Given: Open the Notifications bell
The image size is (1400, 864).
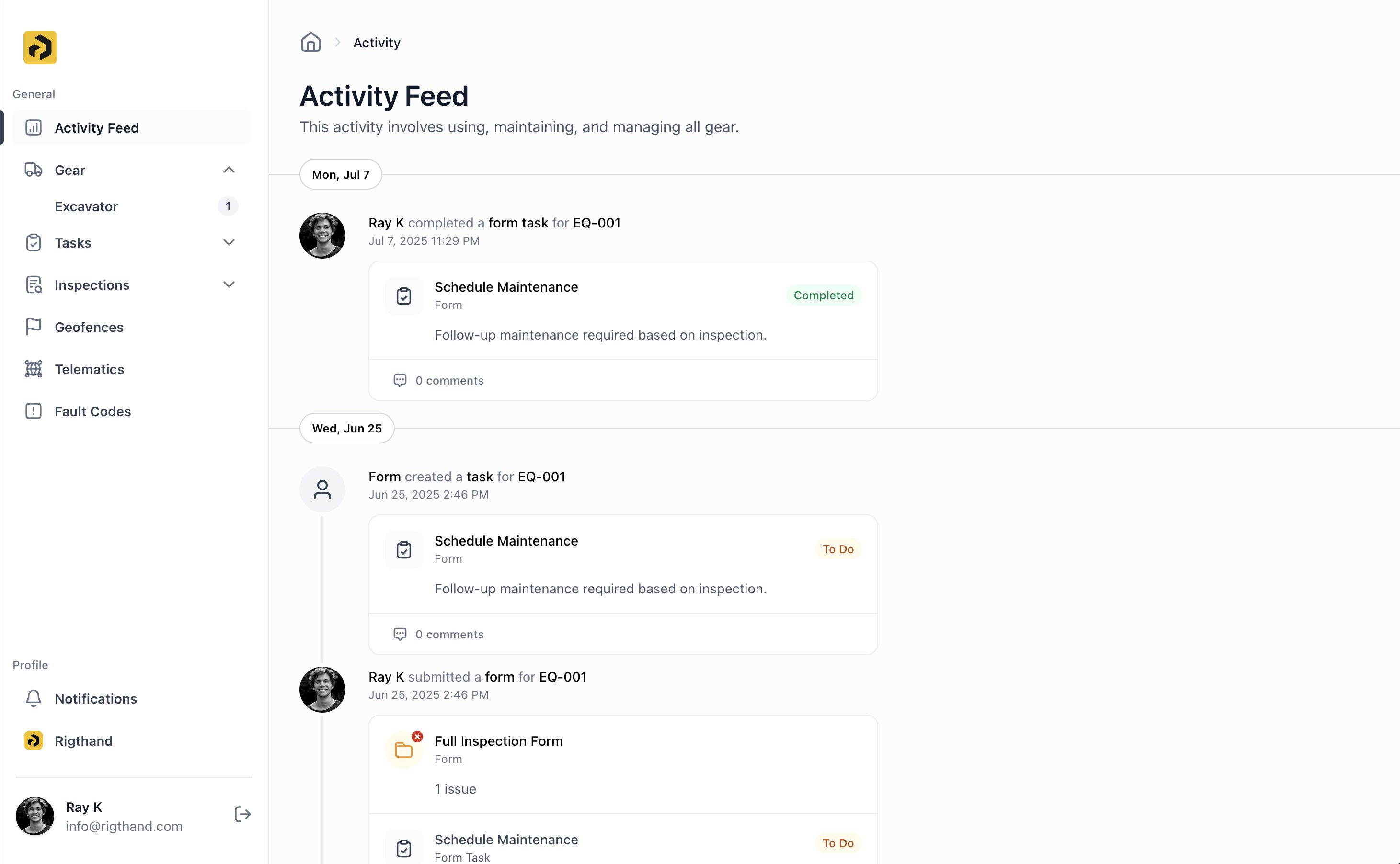Looking at the screenshot, I should [33, 698].
